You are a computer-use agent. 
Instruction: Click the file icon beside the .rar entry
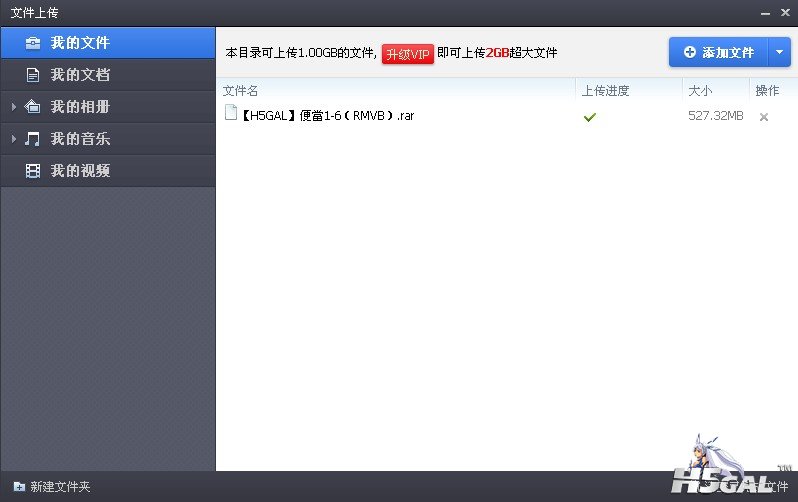point(230,114)
